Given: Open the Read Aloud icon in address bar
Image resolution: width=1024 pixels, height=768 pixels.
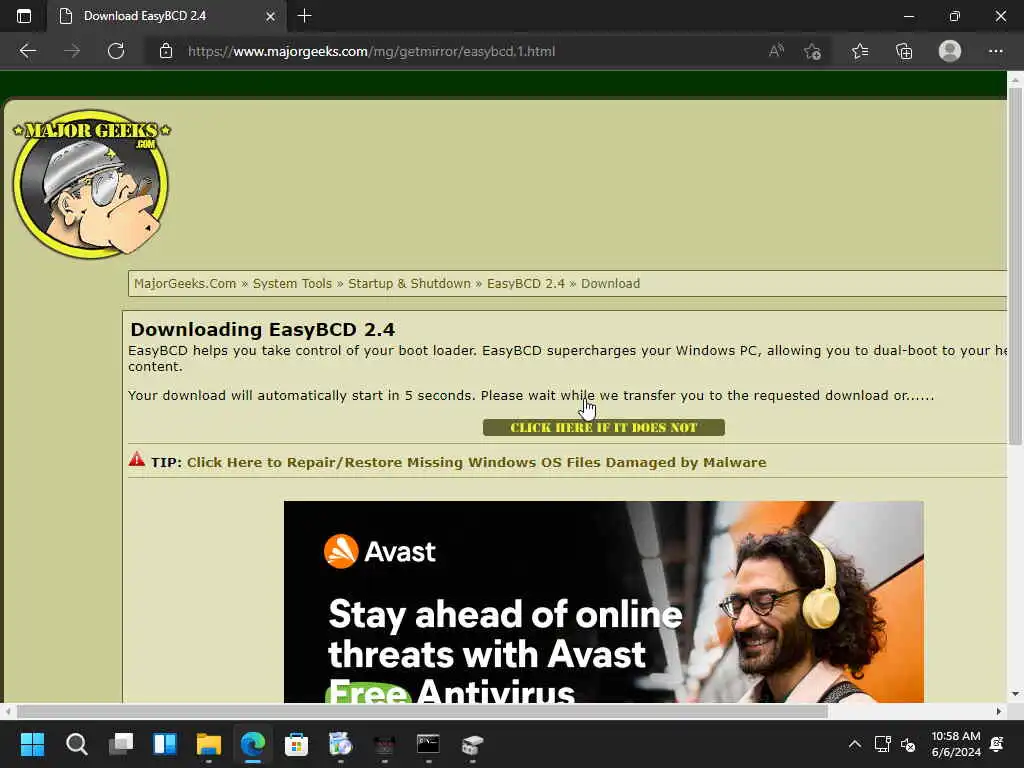Looking at the screenshot, I should pyautogui.click(x=776, y=51).
